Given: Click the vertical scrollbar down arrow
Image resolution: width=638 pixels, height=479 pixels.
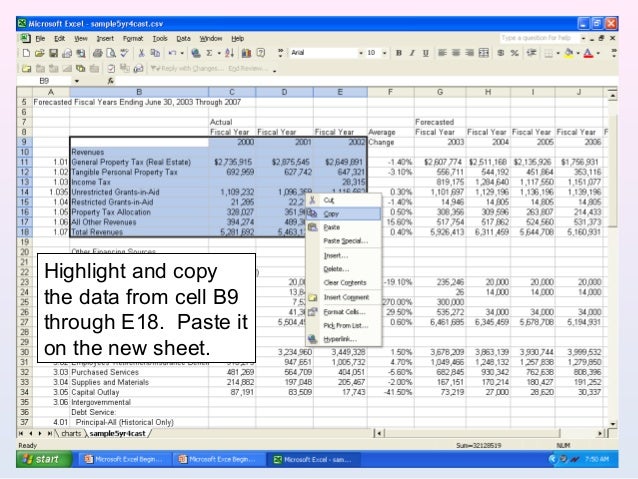Looking at the screenshot, I should pyautogui.click(x=613, y=424).
